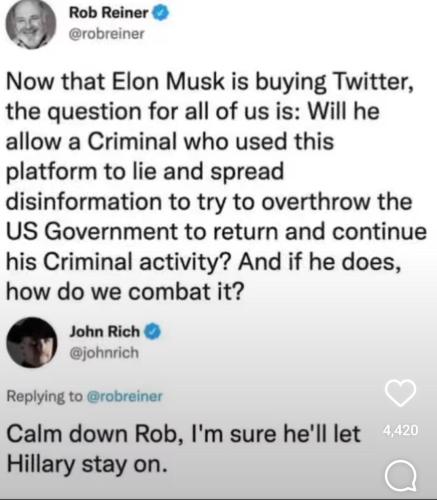Click the @johnrich handle
The height and width of the screenshot is (500, 437).
tap(104, 353)
